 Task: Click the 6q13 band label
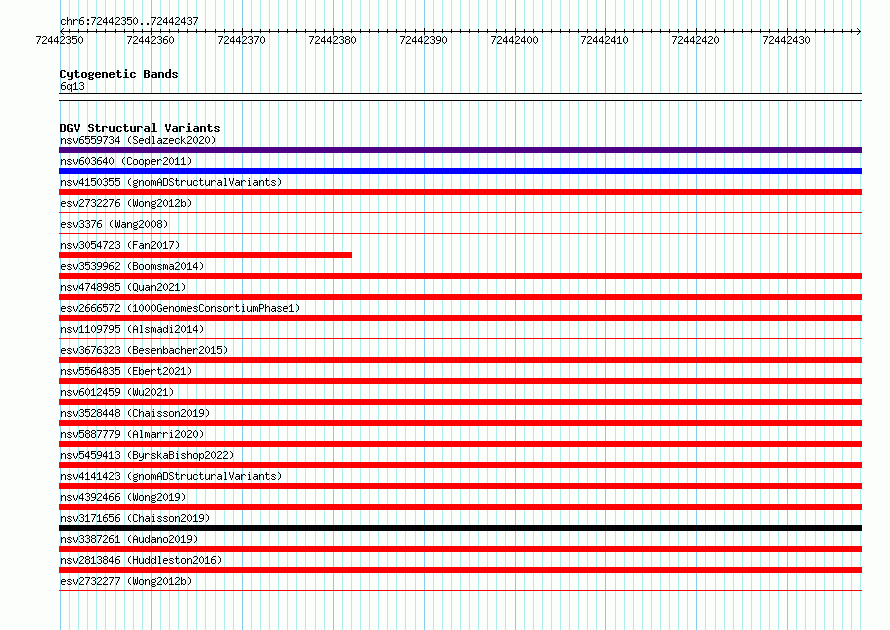[x=72, y=86]
